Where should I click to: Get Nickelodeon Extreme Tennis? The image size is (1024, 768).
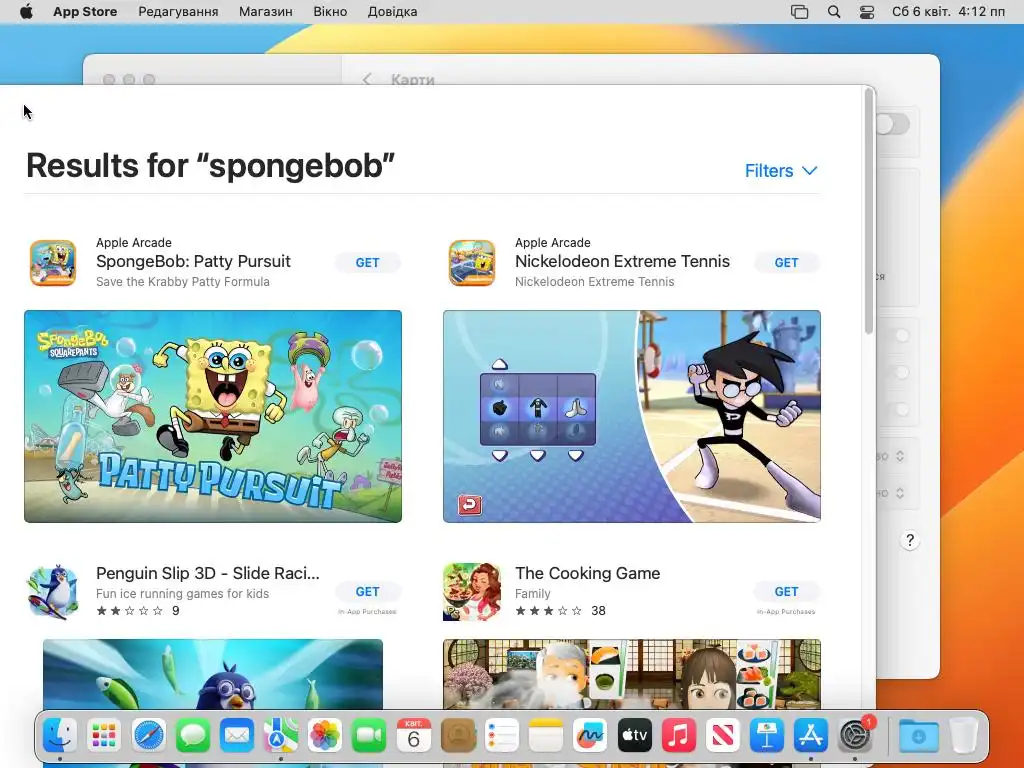786,263
